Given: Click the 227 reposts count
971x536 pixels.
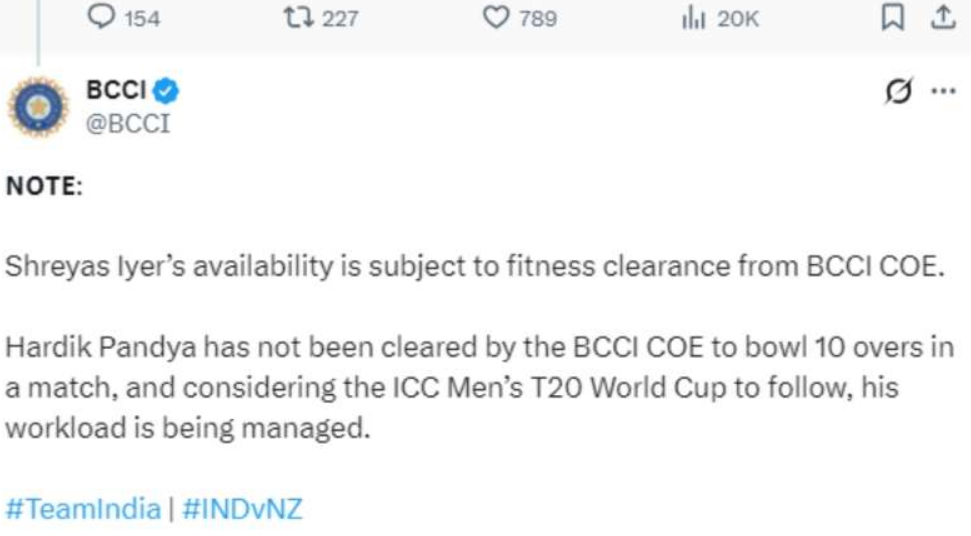Looking at the screenshot, I should [340, 19].
